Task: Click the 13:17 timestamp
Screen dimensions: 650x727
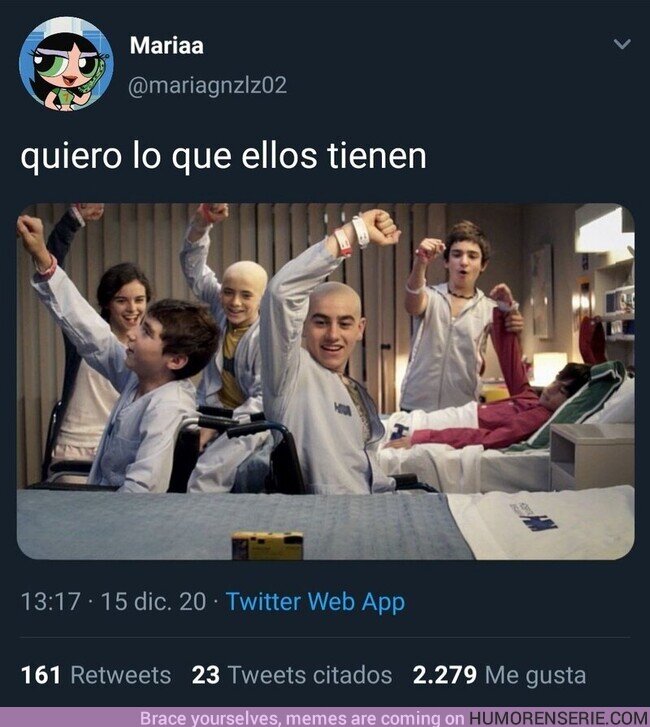Action: click(x=51, y=601)
